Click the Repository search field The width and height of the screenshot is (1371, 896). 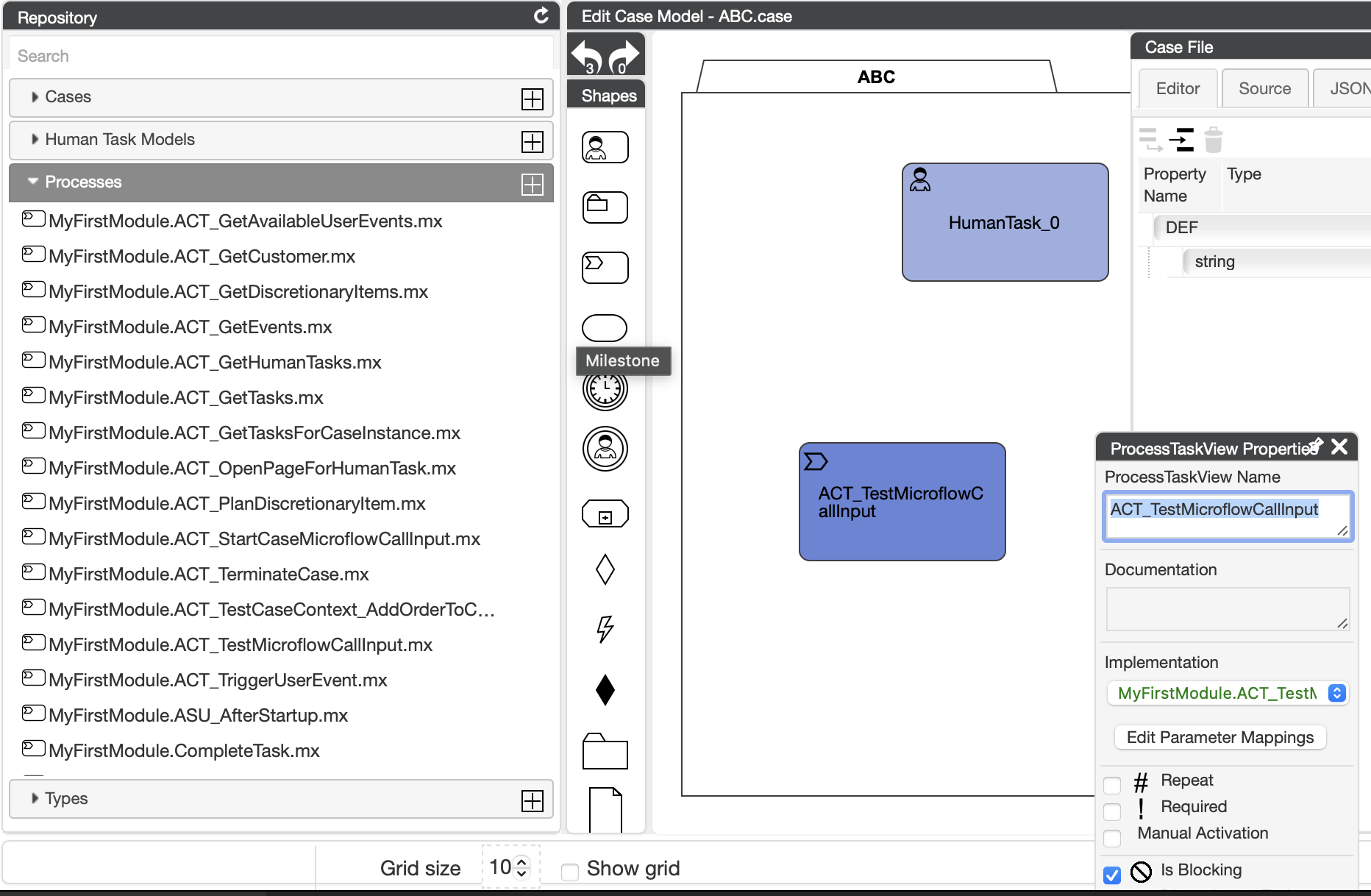279,56
